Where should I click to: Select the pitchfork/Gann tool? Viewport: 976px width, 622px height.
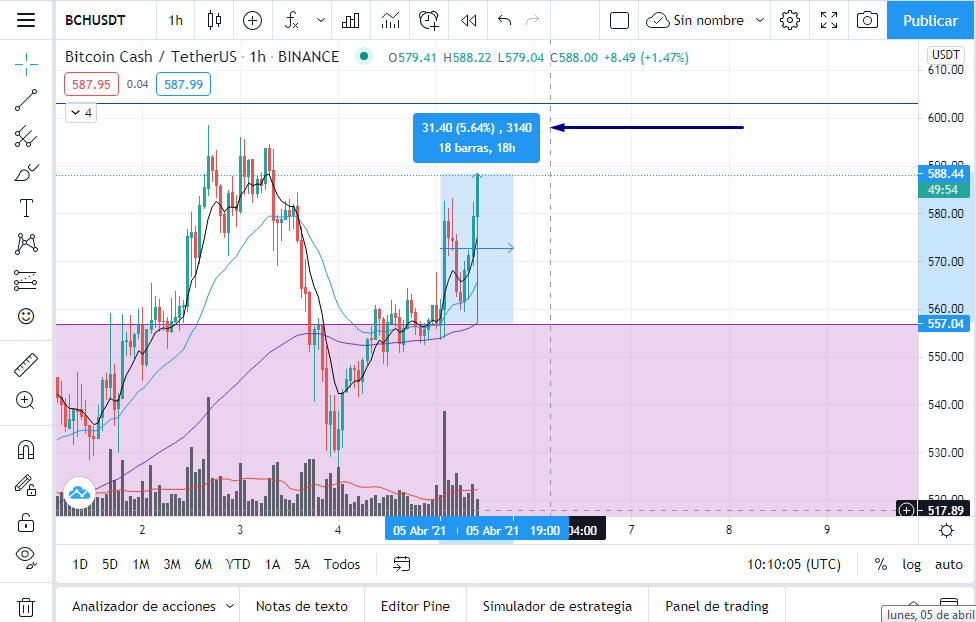pos(26,136)
